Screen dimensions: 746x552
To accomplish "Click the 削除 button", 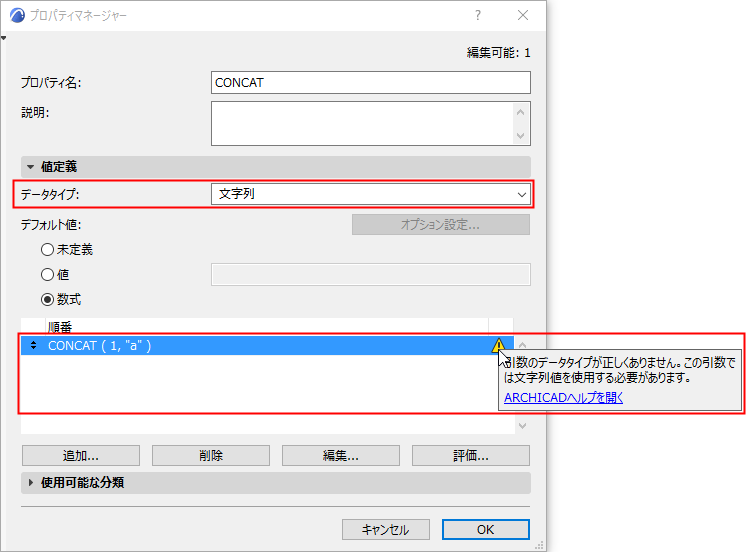I will click(211, 455).
